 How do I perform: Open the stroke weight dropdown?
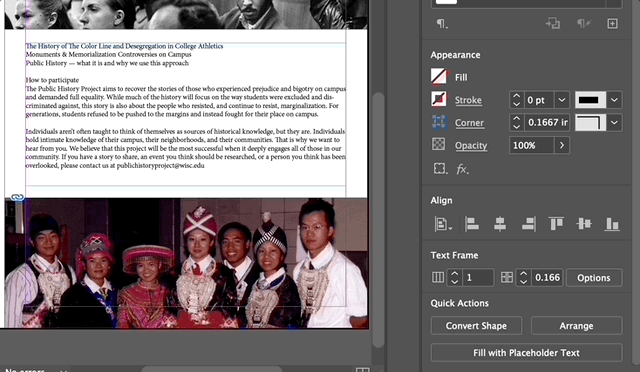pos(562,100)
